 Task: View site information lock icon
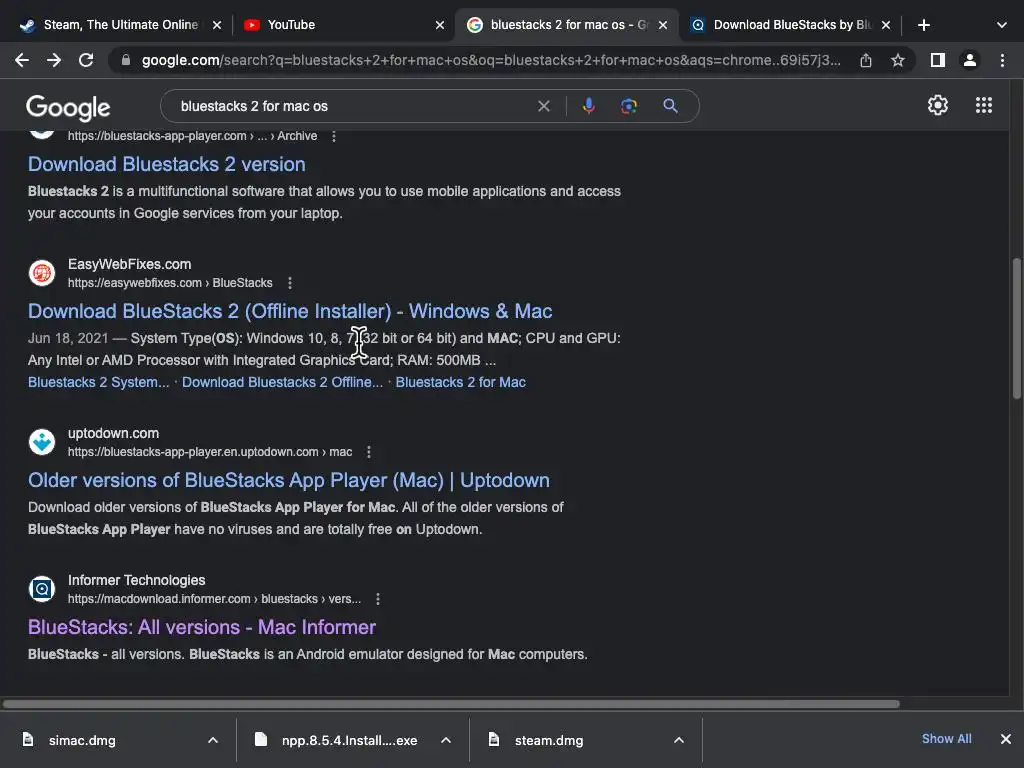click(126, 60)
